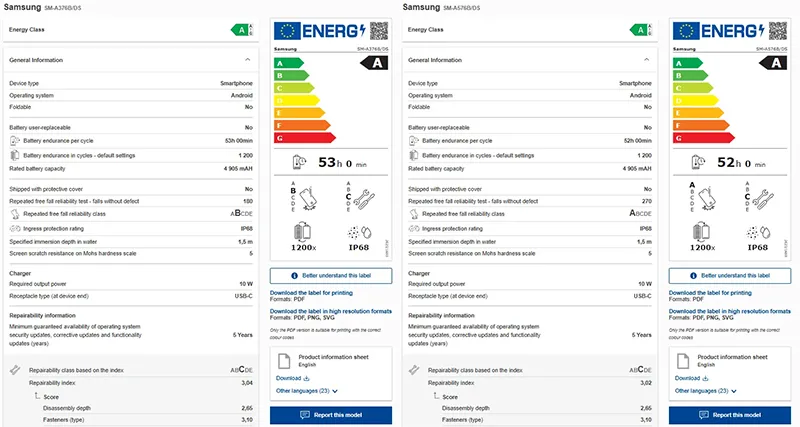Click the red G class bar on SM-A376B/DS label

point(285,137)
